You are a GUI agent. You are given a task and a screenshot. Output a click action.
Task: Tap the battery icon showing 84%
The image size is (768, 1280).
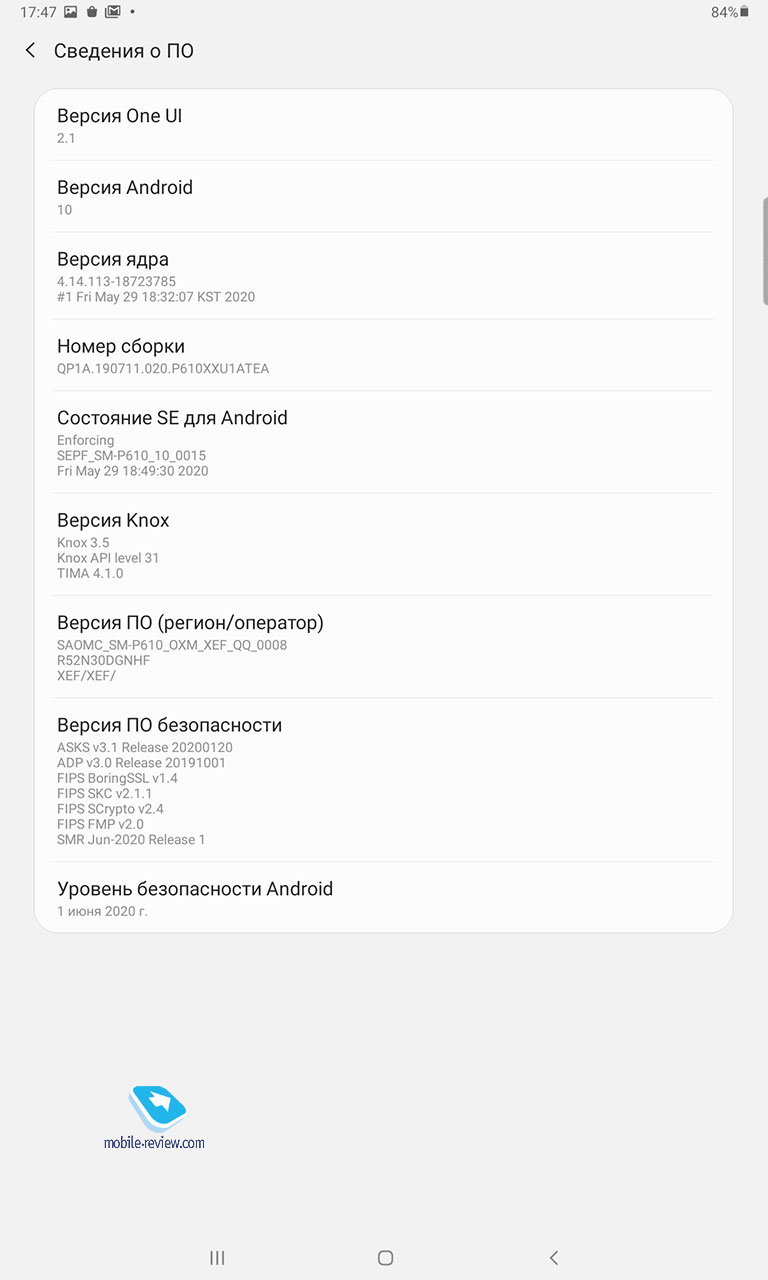(744, 12)
